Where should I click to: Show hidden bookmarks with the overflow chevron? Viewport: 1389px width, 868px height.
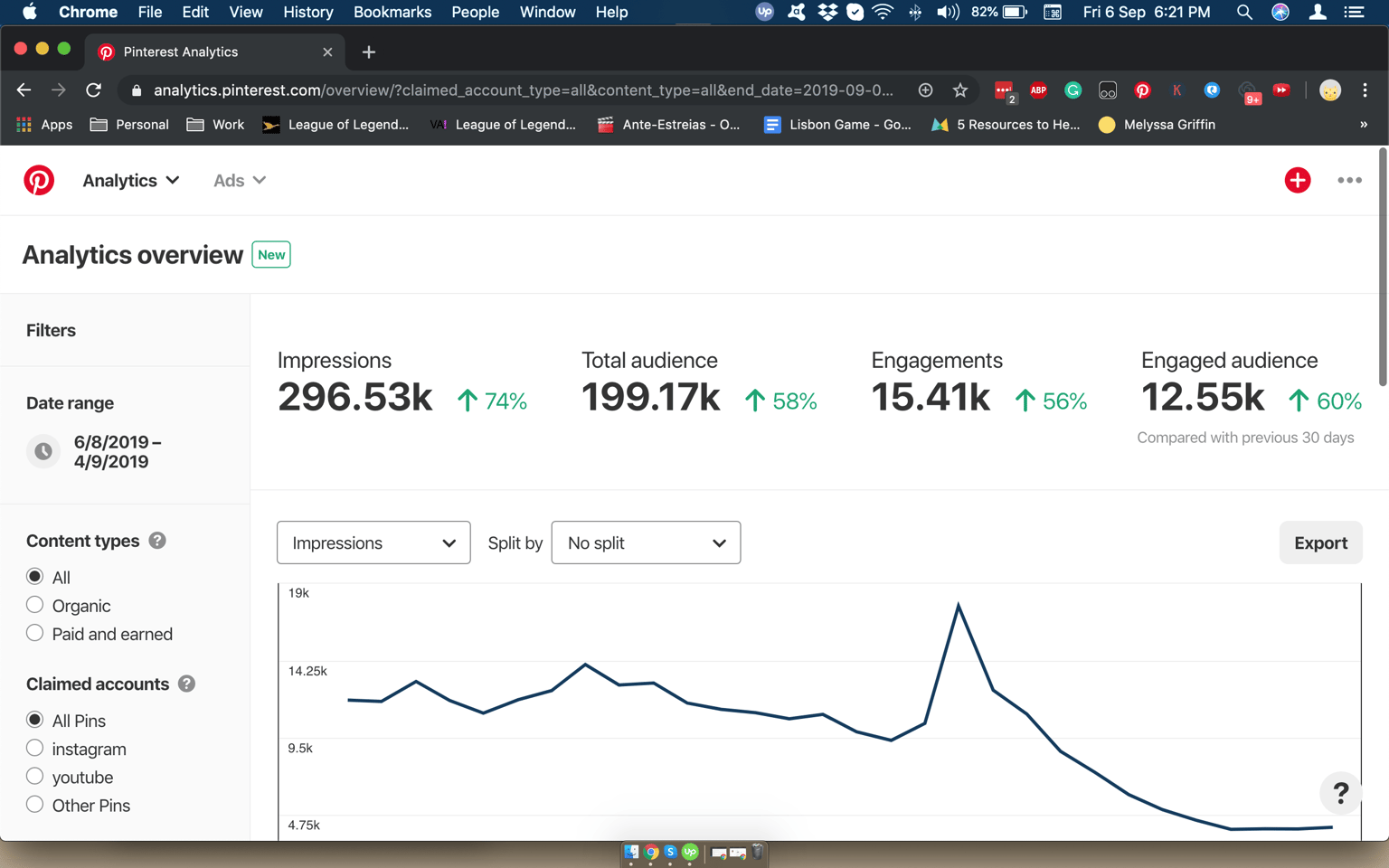1364,125
